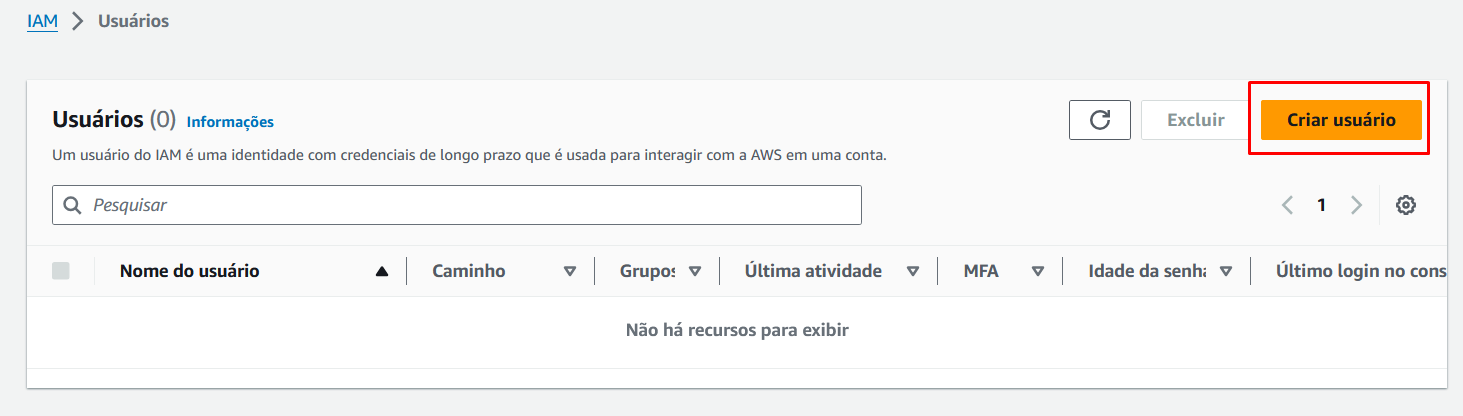Sort by MFA column arrow
Screen dimensions: 1463x416
pyautogui.click(x=1038, y=271)
